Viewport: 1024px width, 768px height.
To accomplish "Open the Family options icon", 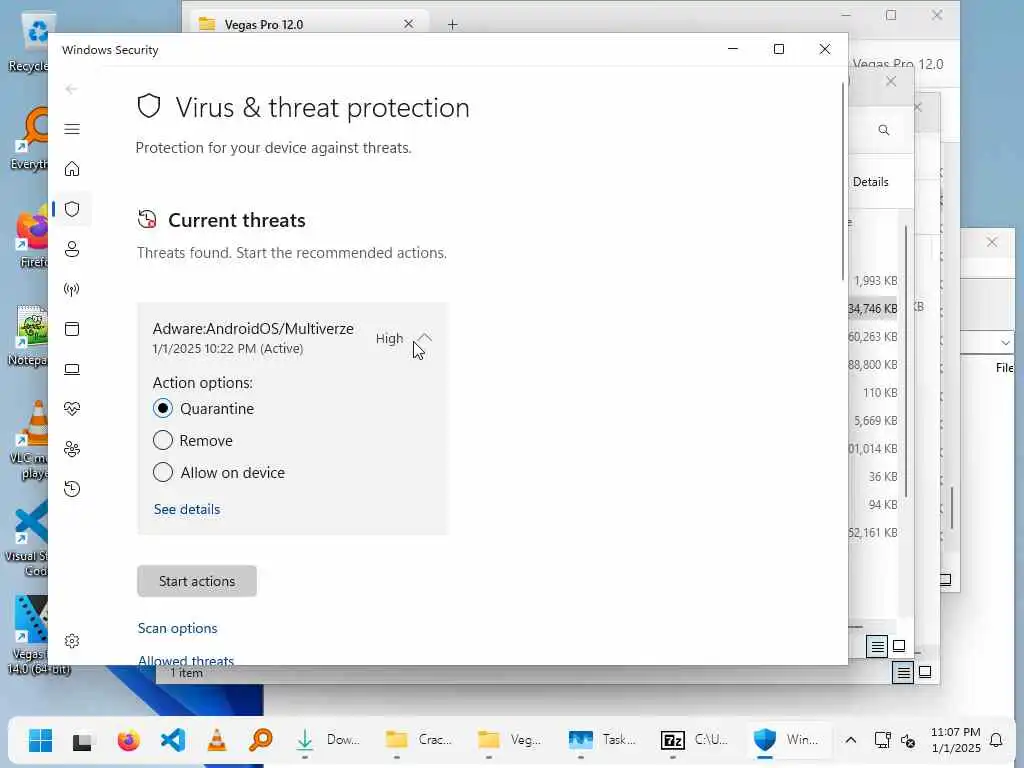I will 72,449.
